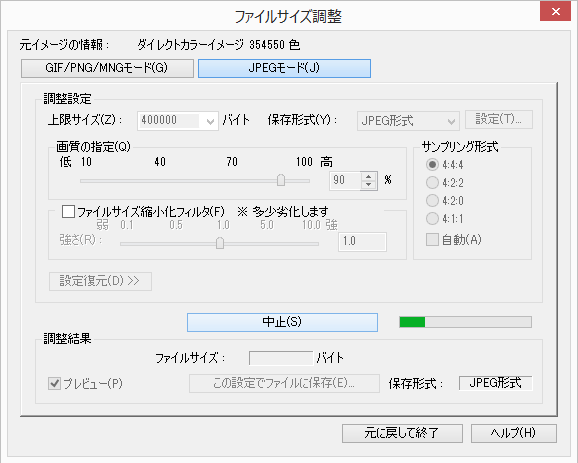Select the JPEGモード(J) tab
Viewport: 578px width, 463px height.
pos(284,68)
